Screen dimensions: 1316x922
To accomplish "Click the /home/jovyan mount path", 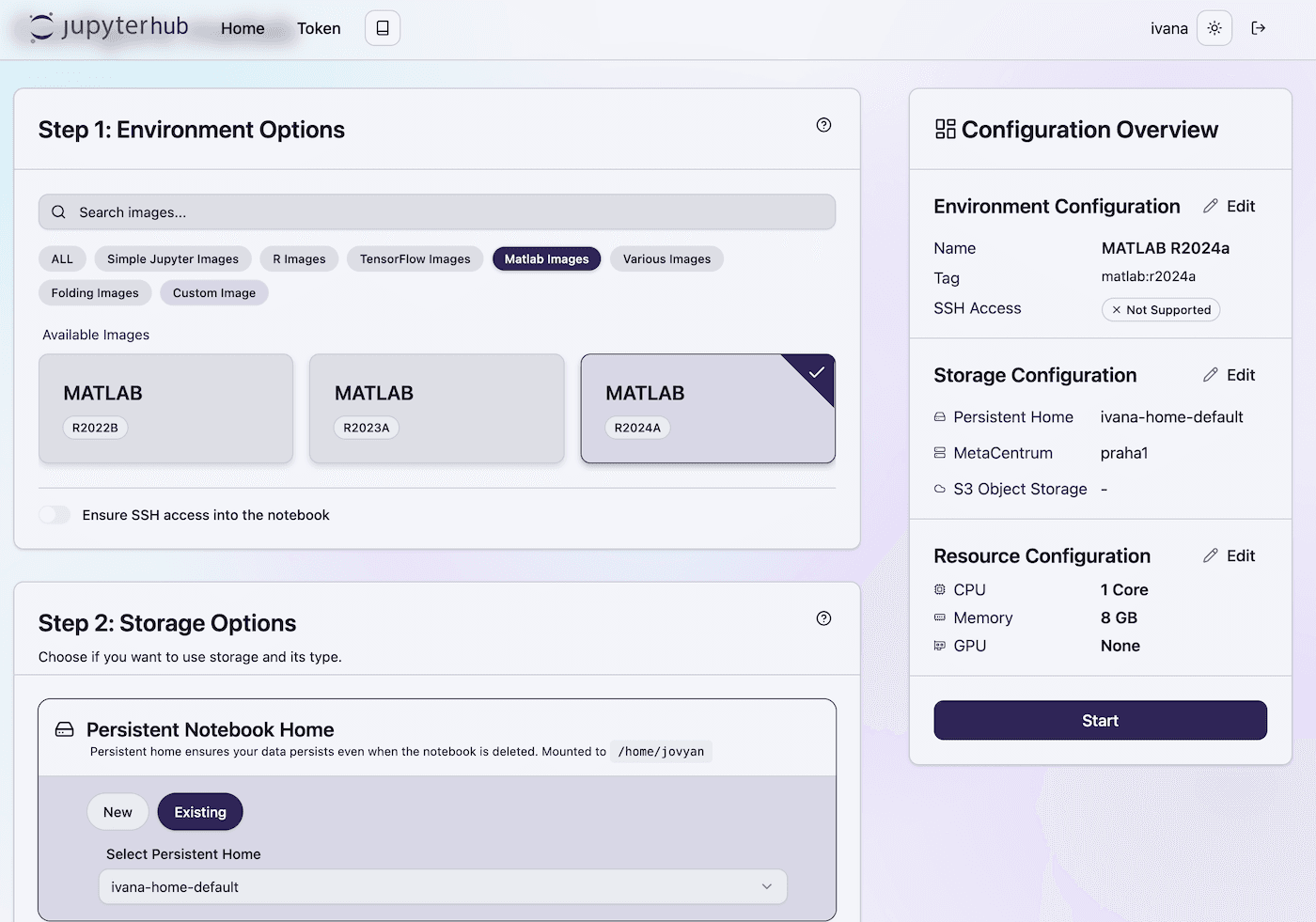I will point(661,752).
